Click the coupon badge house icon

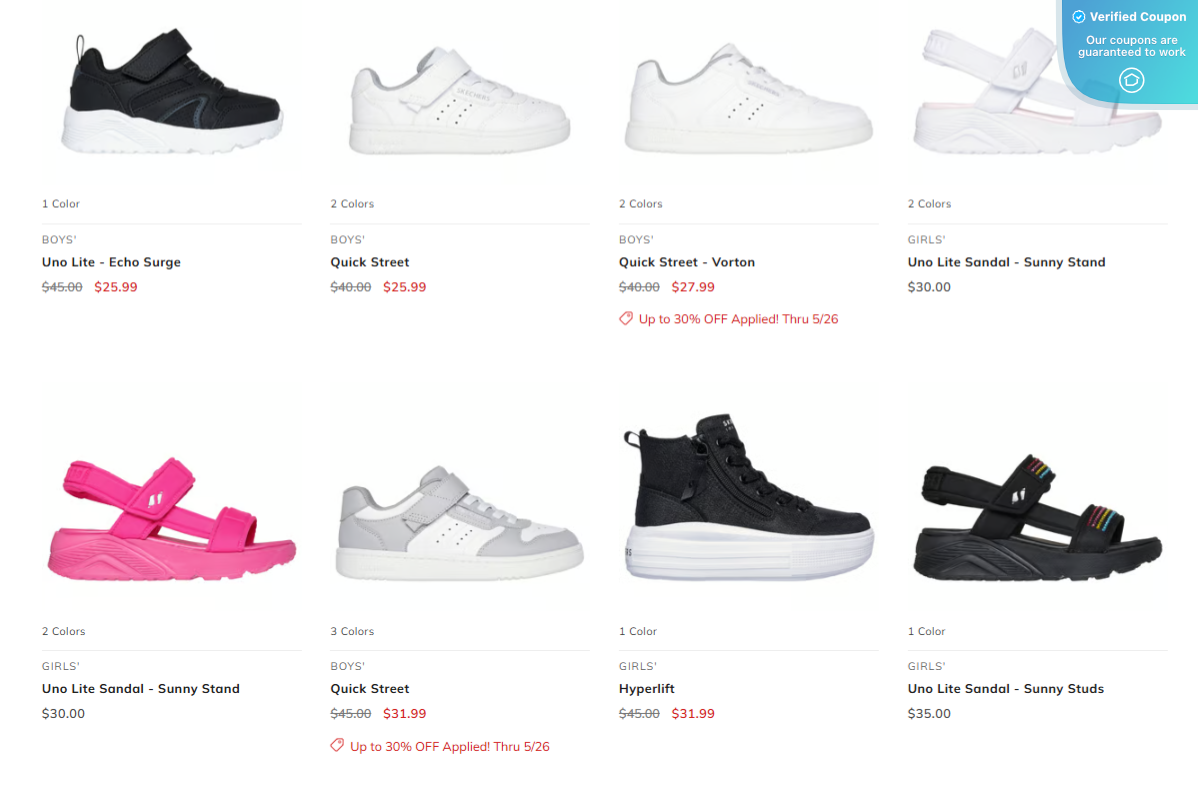tap(1132, 79)
